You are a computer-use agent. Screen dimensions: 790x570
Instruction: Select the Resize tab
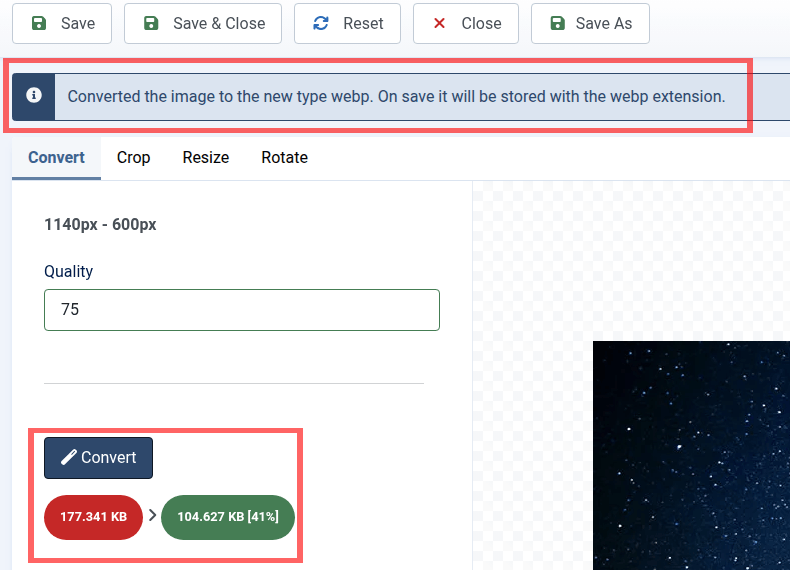click(x=206, y=158)
